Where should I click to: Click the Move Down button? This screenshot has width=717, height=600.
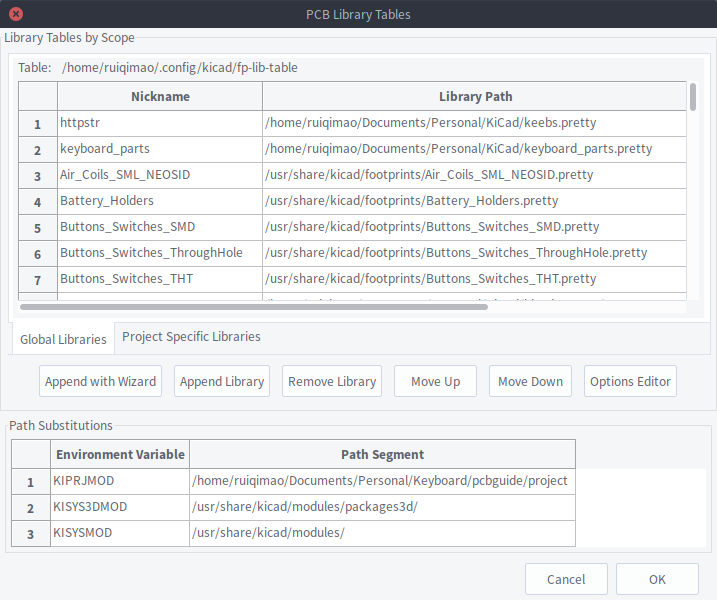530,381
